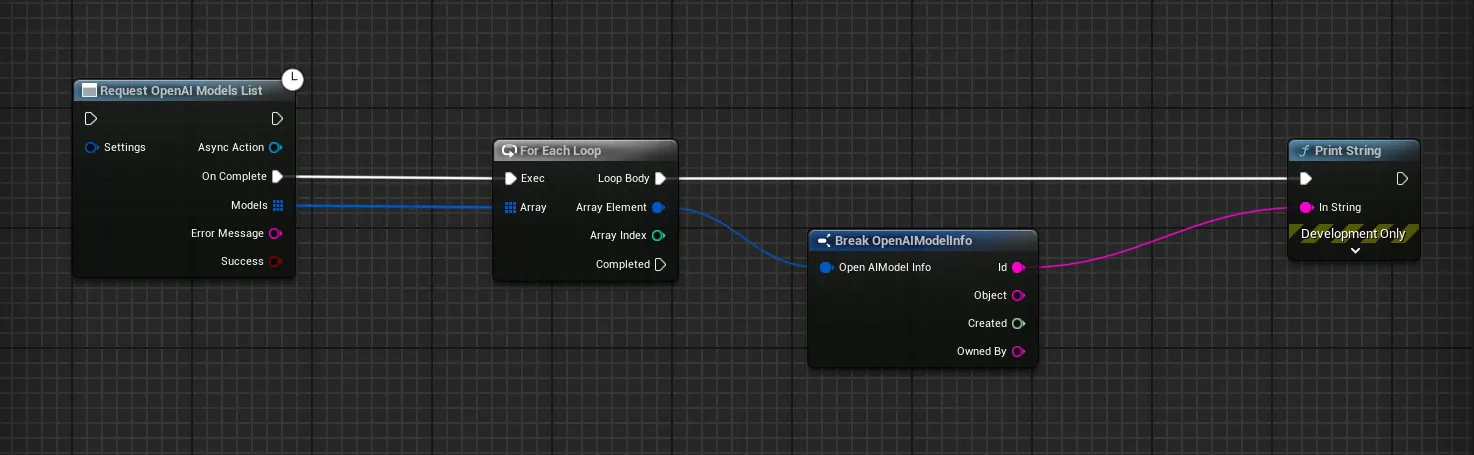The image size is (1474, 455).
Task: Click the Print String exec input pin
Action: tap(1305, 179)
